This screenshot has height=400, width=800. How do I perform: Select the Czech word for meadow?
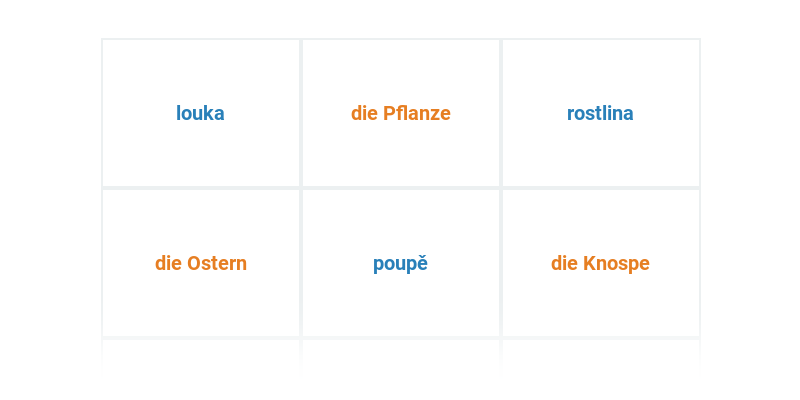click(x=200, y=113)
